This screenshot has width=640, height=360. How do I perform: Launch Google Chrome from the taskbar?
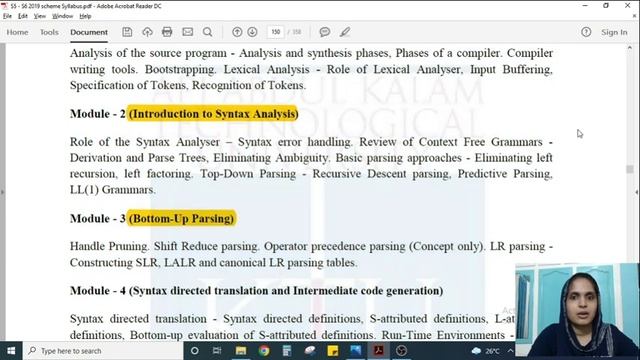[264, 351]
